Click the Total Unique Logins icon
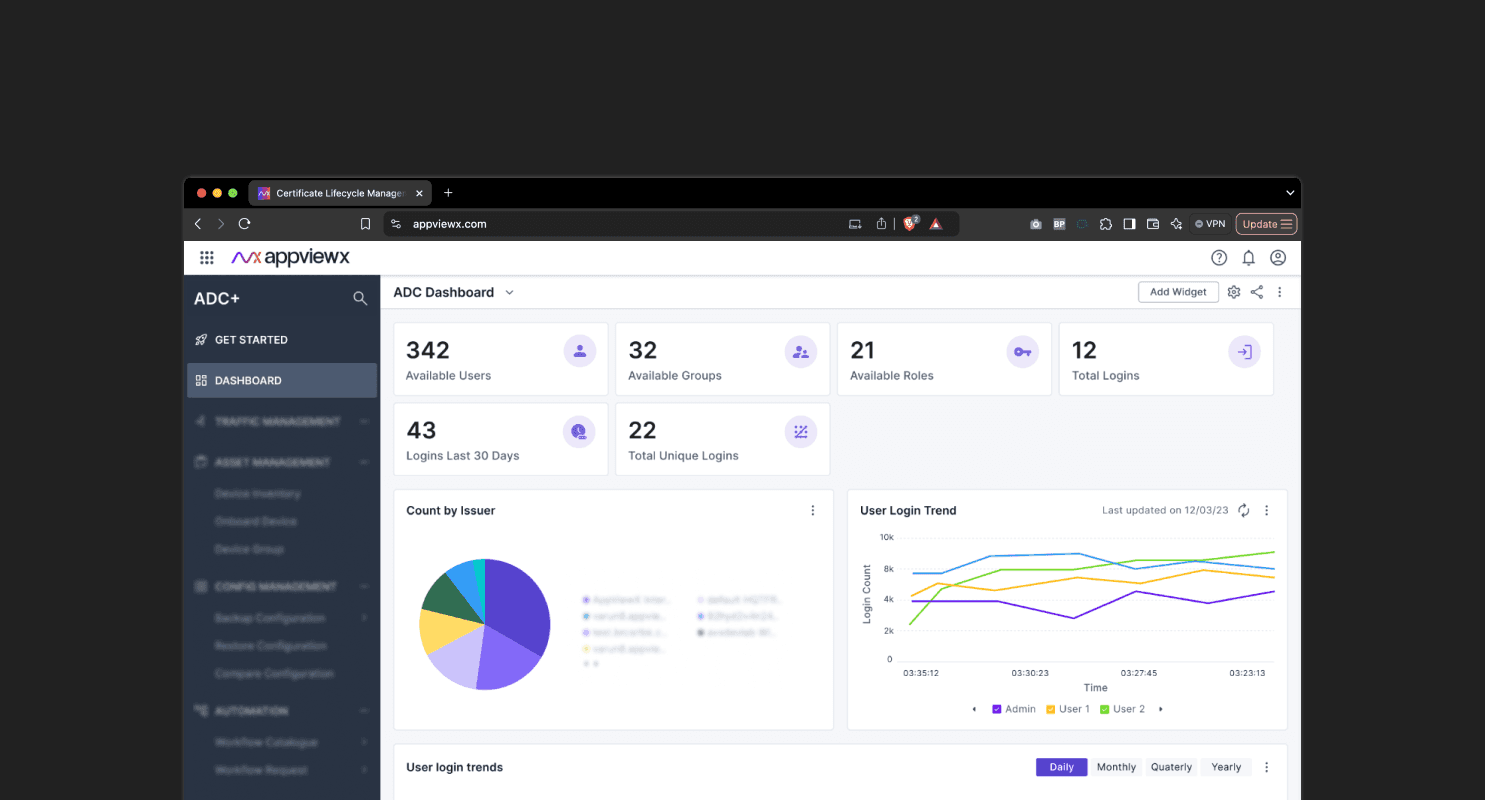 (x=801, y=431)
